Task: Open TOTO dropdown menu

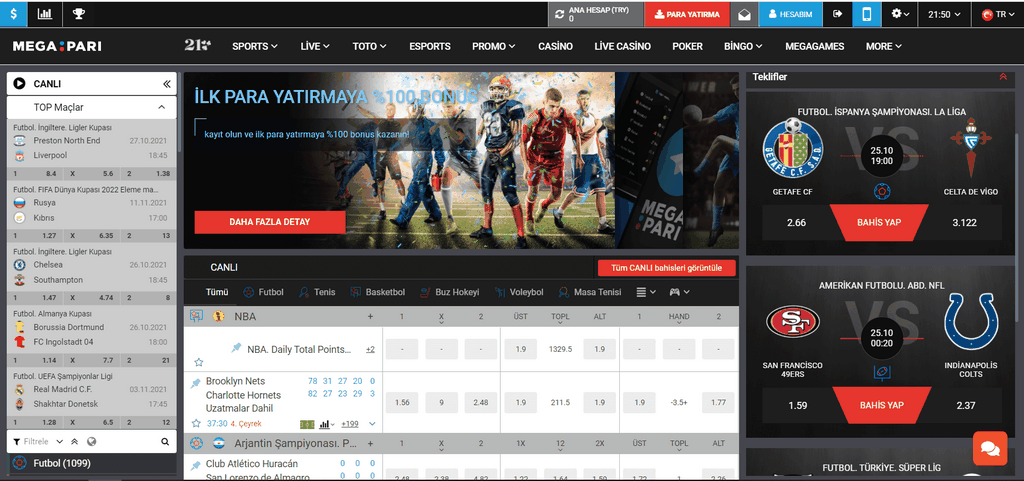Action: tap(370, 46)
